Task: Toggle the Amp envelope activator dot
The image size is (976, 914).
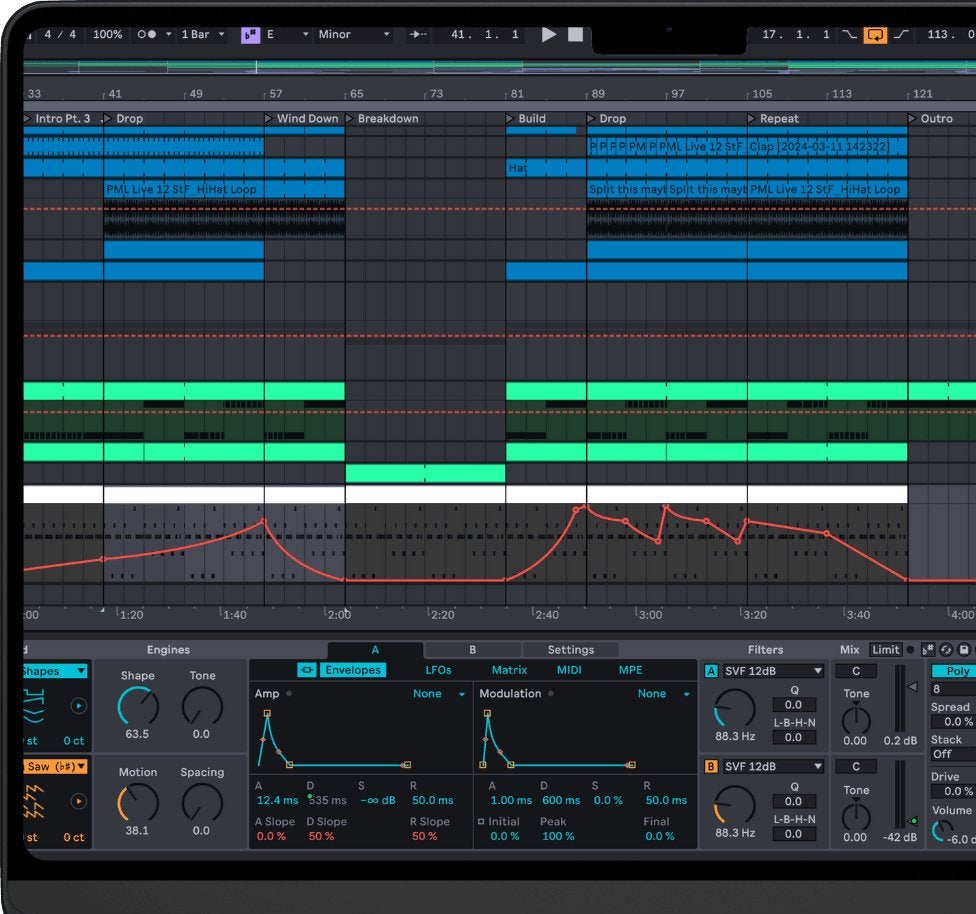Action: point(289,693)
